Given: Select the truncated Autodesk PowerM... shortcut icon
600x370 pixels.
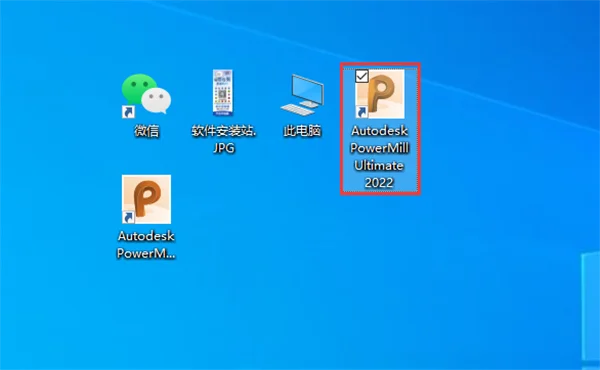Looking at the screenshot, I should click(x=146, y=199).
